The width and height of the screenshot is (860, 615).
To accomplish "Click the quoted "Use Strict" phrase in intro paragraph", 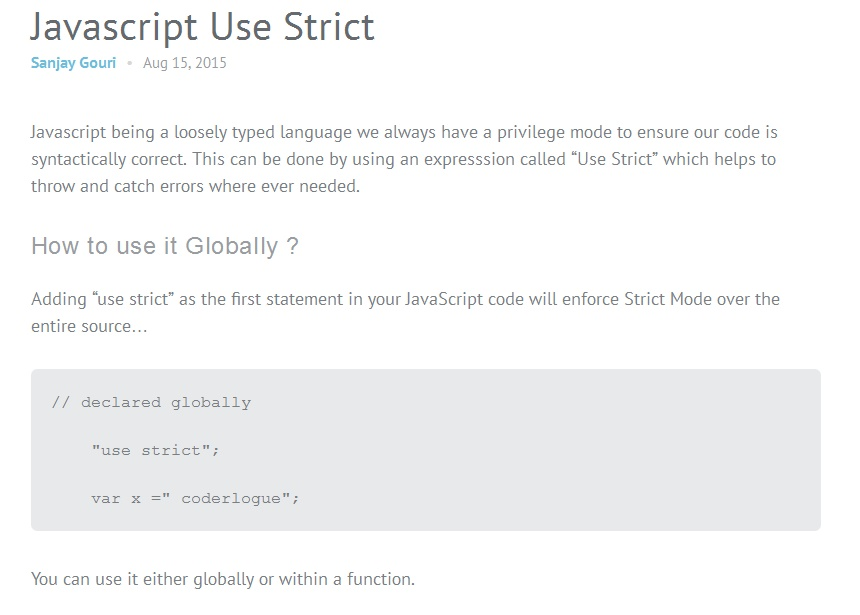I will (618, 159).
